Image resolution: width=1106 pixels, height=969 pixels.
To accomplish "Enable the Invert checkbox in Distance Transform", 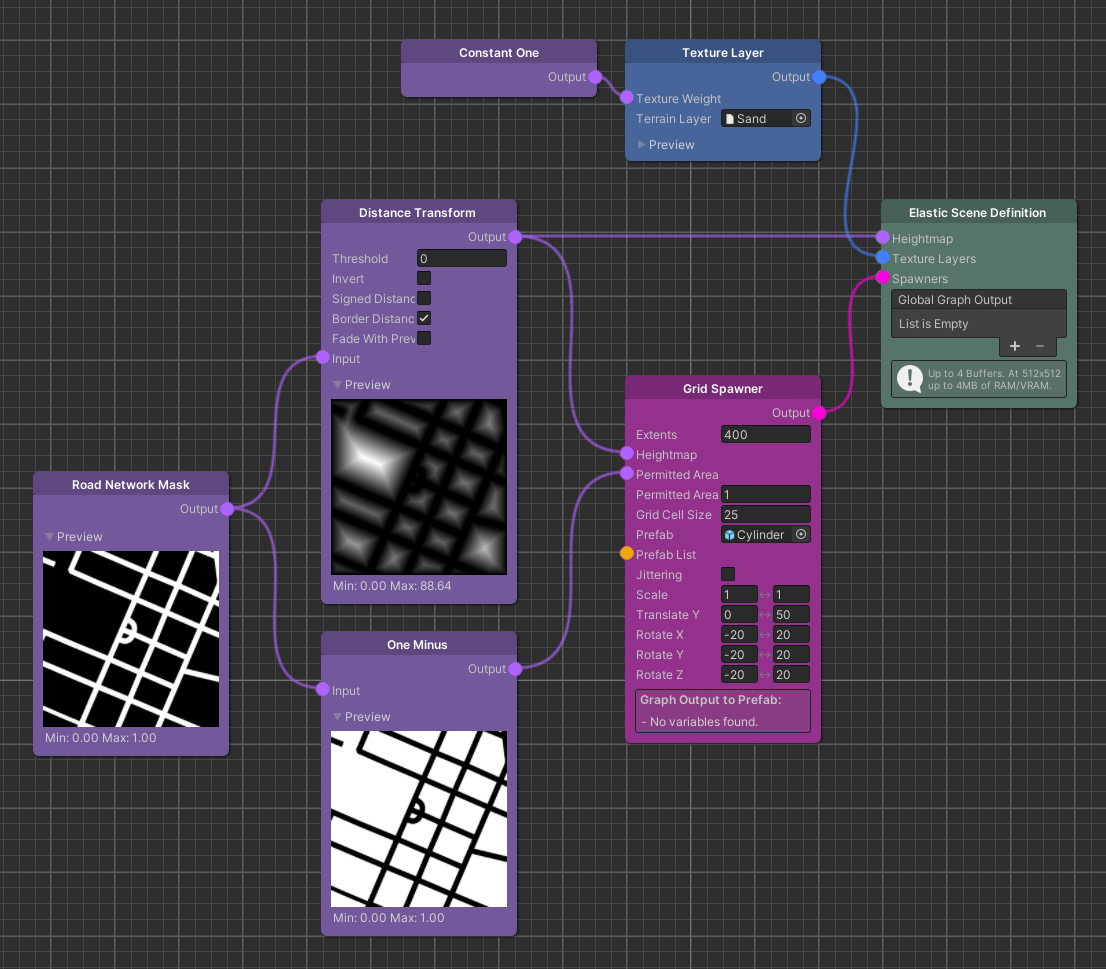I will [x=424, y=278].
